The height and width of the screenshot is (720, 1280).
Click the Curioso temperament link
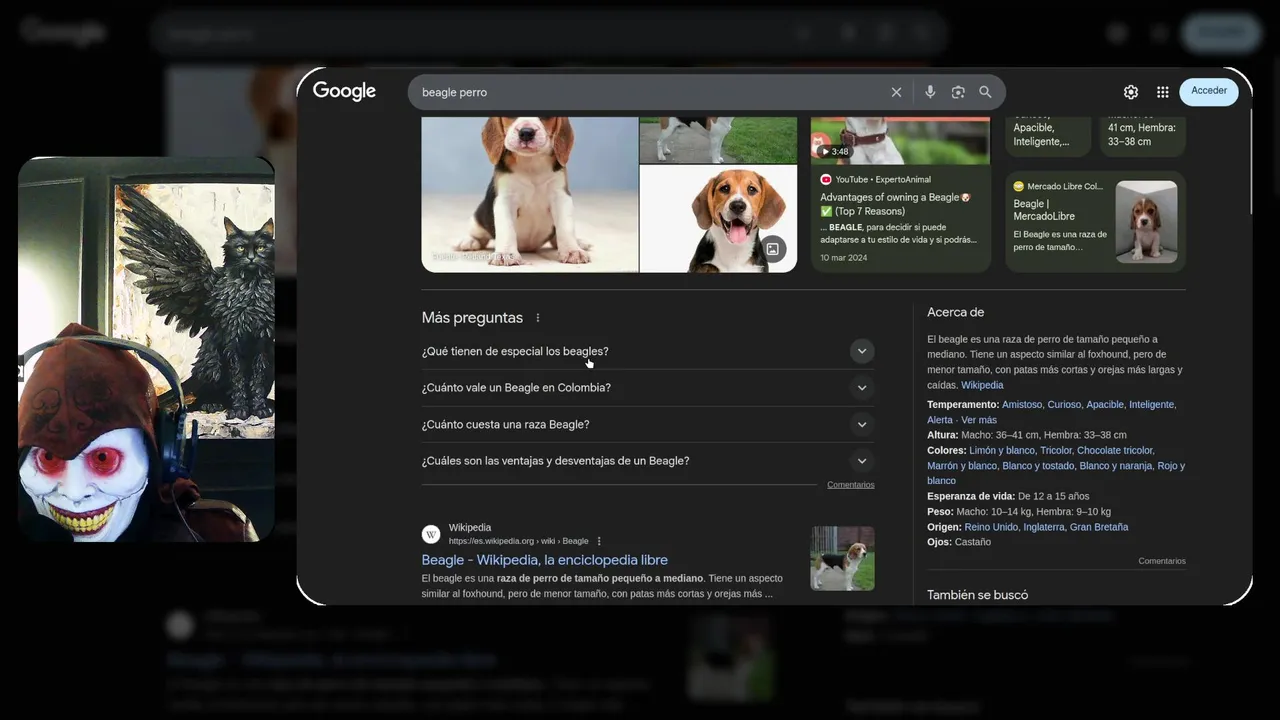1064,404
